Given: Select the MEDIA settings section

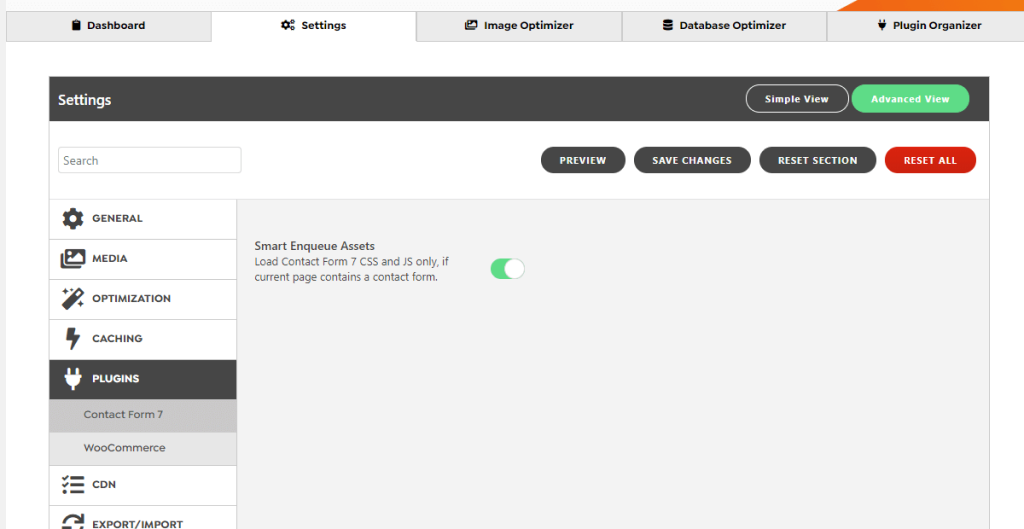Looking at the screenshot, I should 143,259.
